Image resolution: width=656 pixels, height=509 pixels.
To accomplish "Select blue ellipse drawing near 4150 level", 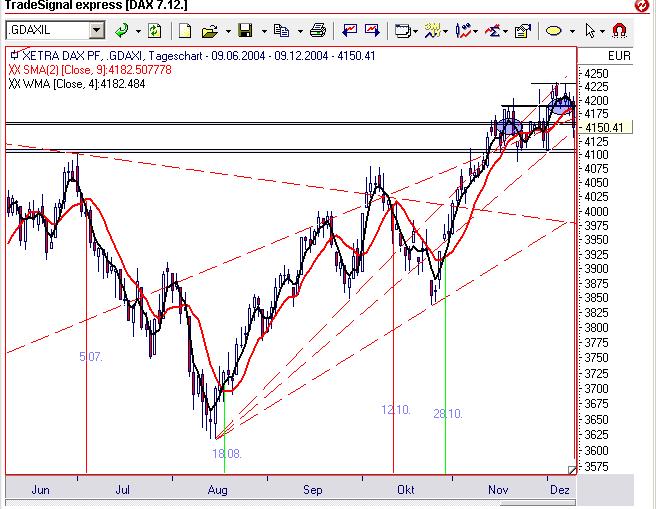I will click(509, 126).
